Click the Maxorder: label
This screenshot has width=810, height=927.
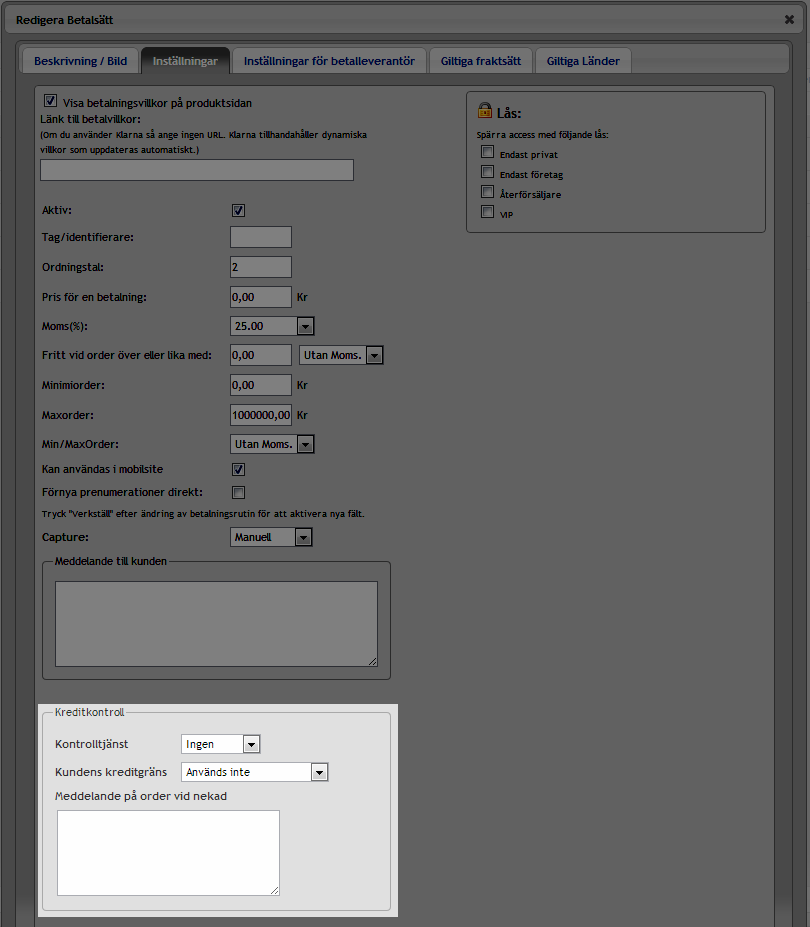(x=67, y=415)
